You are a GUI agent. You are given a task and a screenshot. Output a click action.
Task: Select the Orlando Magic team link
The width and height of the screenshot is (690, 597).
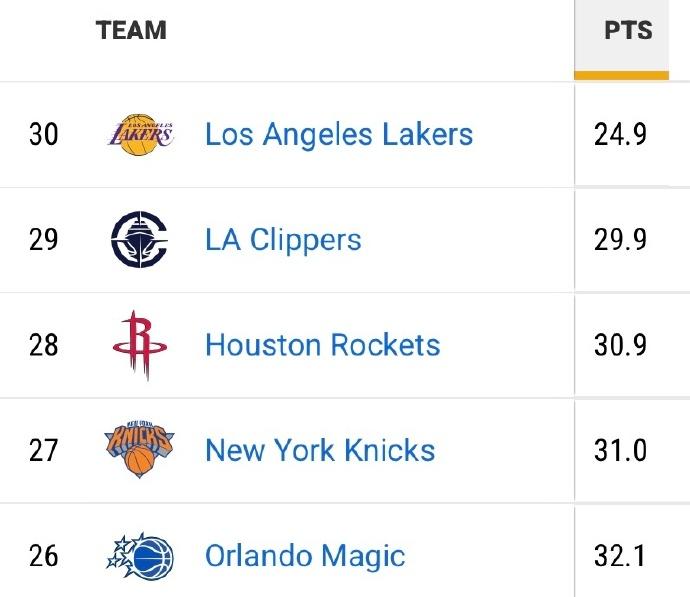click(x=305, y=555)
